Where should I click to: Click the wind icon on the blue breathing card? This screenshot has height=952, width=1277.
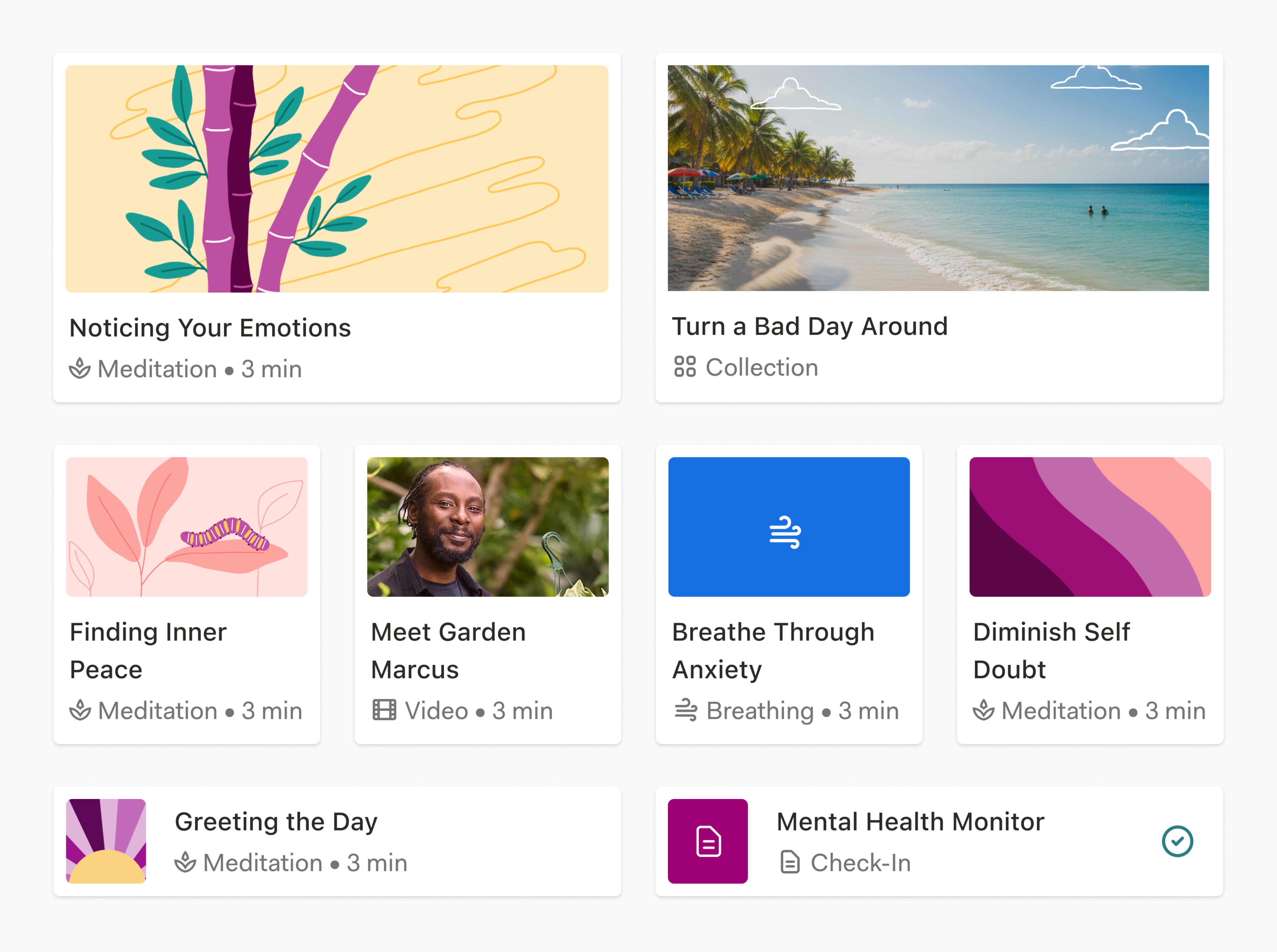785,532
